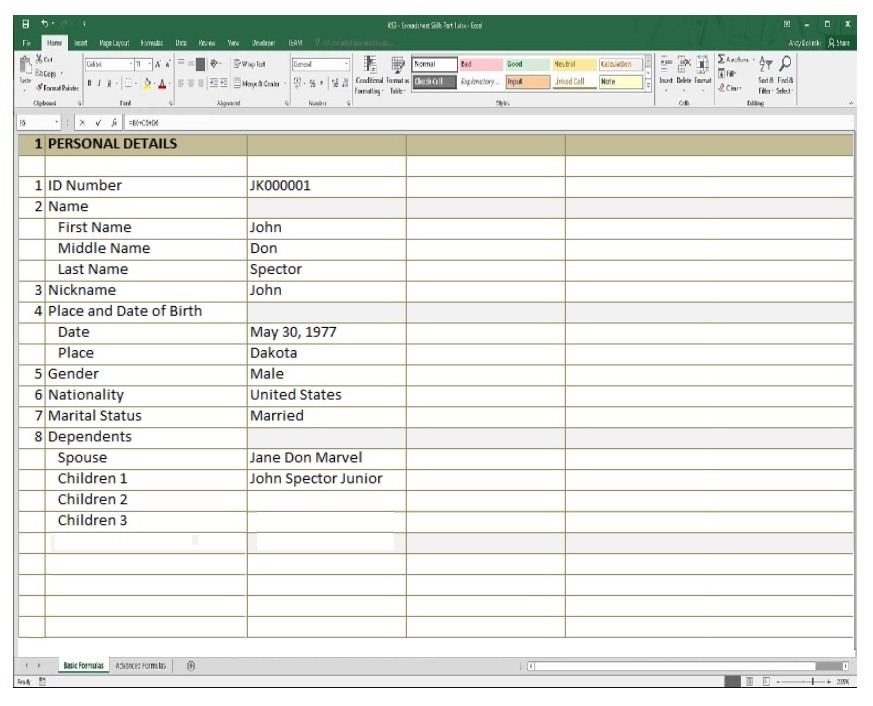
Task: Add a new sheet with the plus button
Action: [x=191, y=665]
